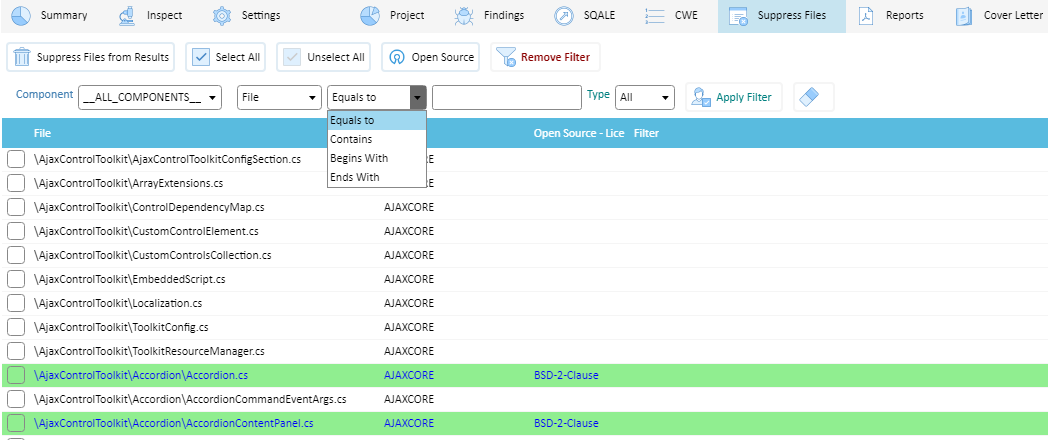Click the Remove Filter button
Screen dimensions: 1048x440
point(545,58)
